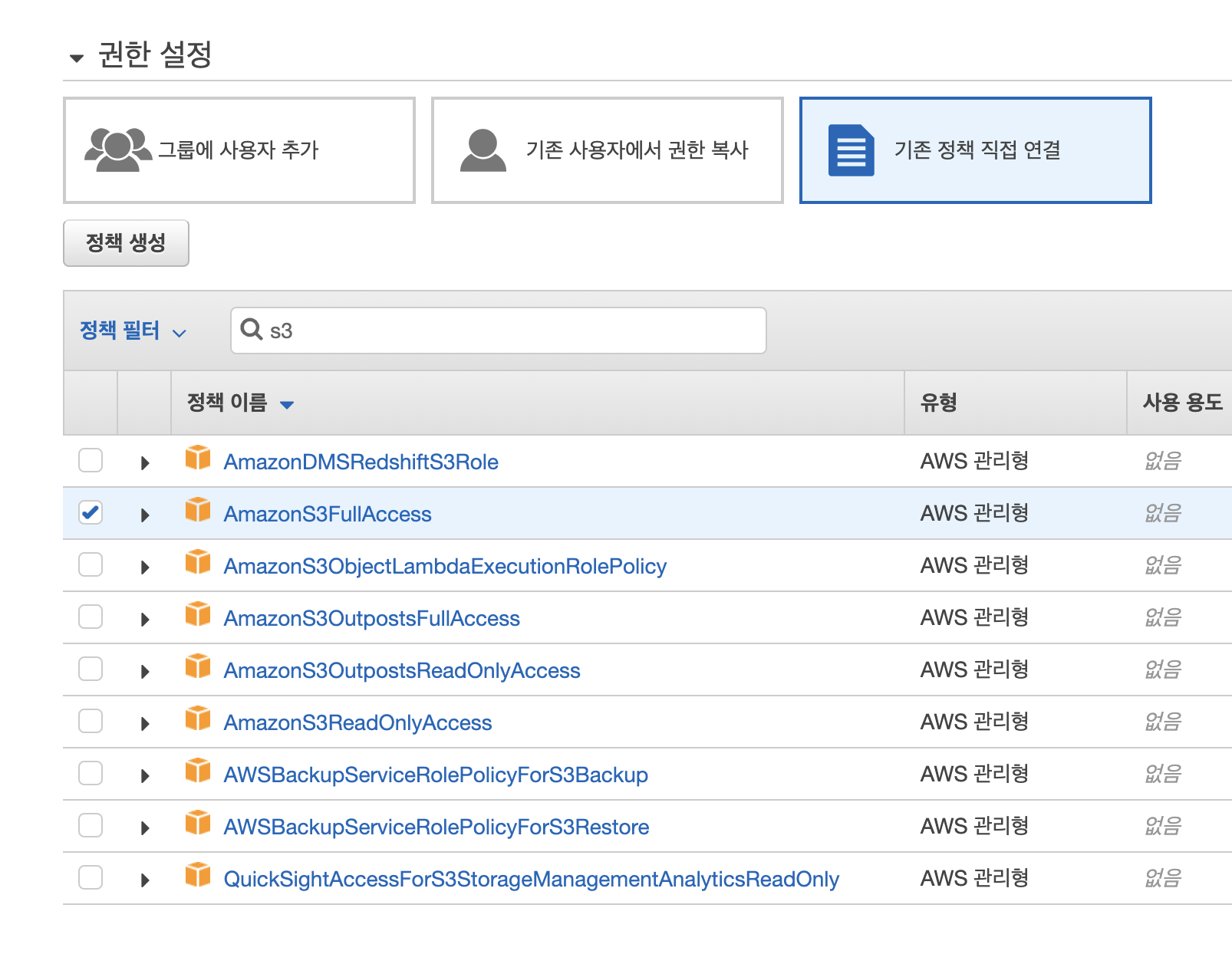The width and height of the screenshot is (1232, 954).
Task: Expand the AmazonS3ReadOnlyAccess row details
Action: (145, 723)
